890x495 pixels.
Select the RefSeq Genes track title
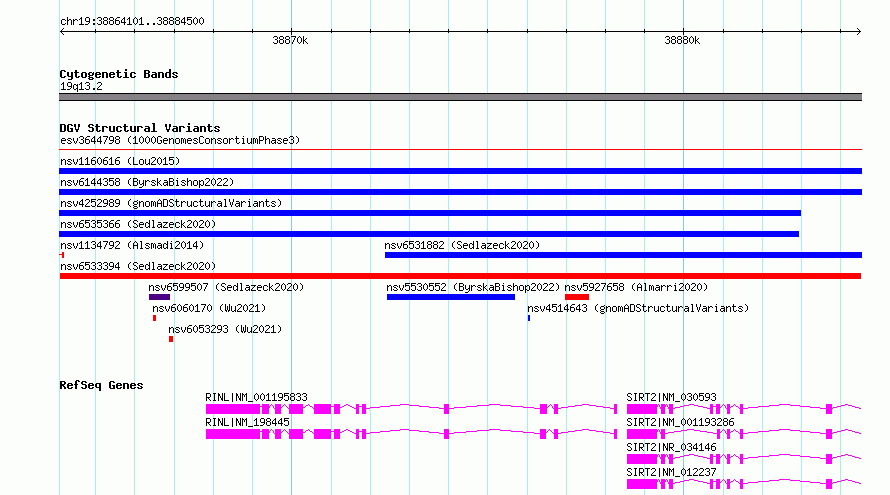click(x=101, y=385)
